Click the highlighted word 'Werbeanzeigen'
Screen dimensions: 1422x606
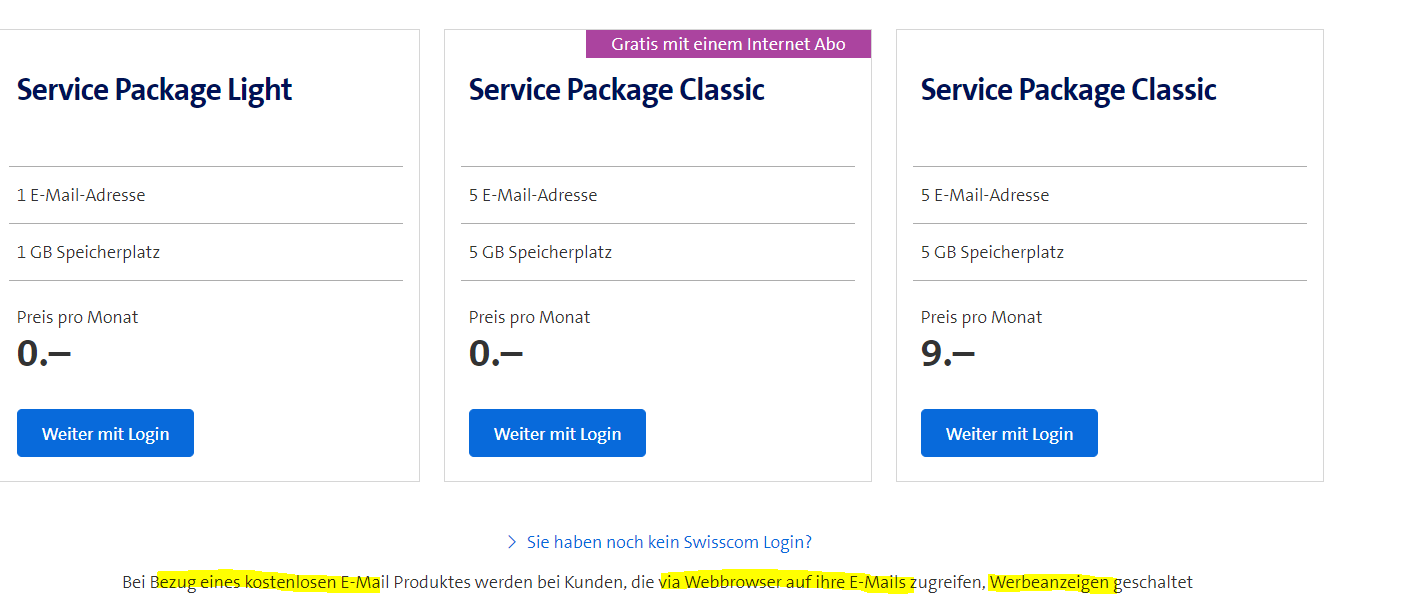tap(1049, 583)
